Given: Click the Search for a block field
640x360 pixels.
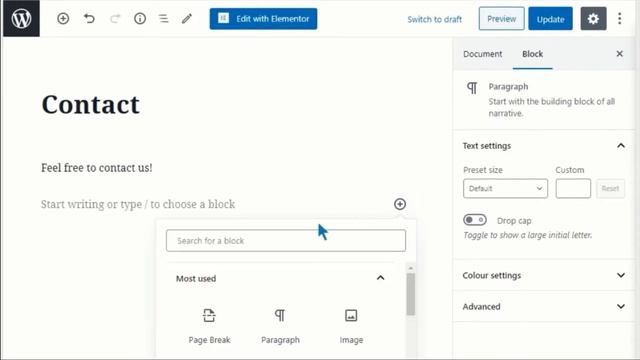Looking at the screenshot, I should 286,240.
